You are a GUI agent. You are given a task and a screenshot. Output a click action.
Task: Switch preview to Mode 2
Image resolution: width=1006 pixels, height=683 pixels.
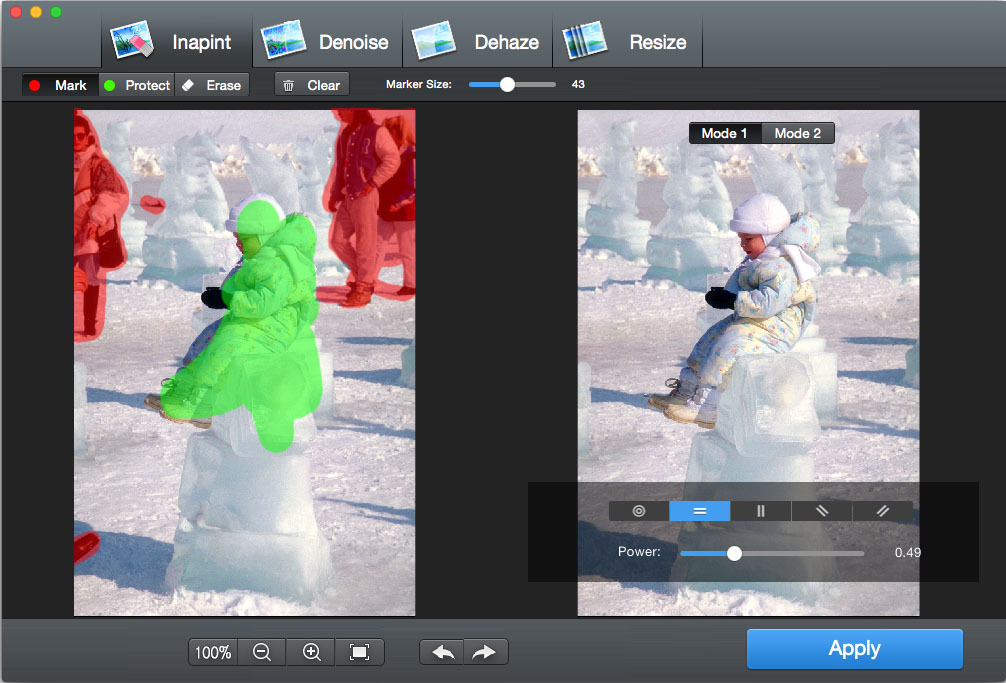[x=797, y=133]
